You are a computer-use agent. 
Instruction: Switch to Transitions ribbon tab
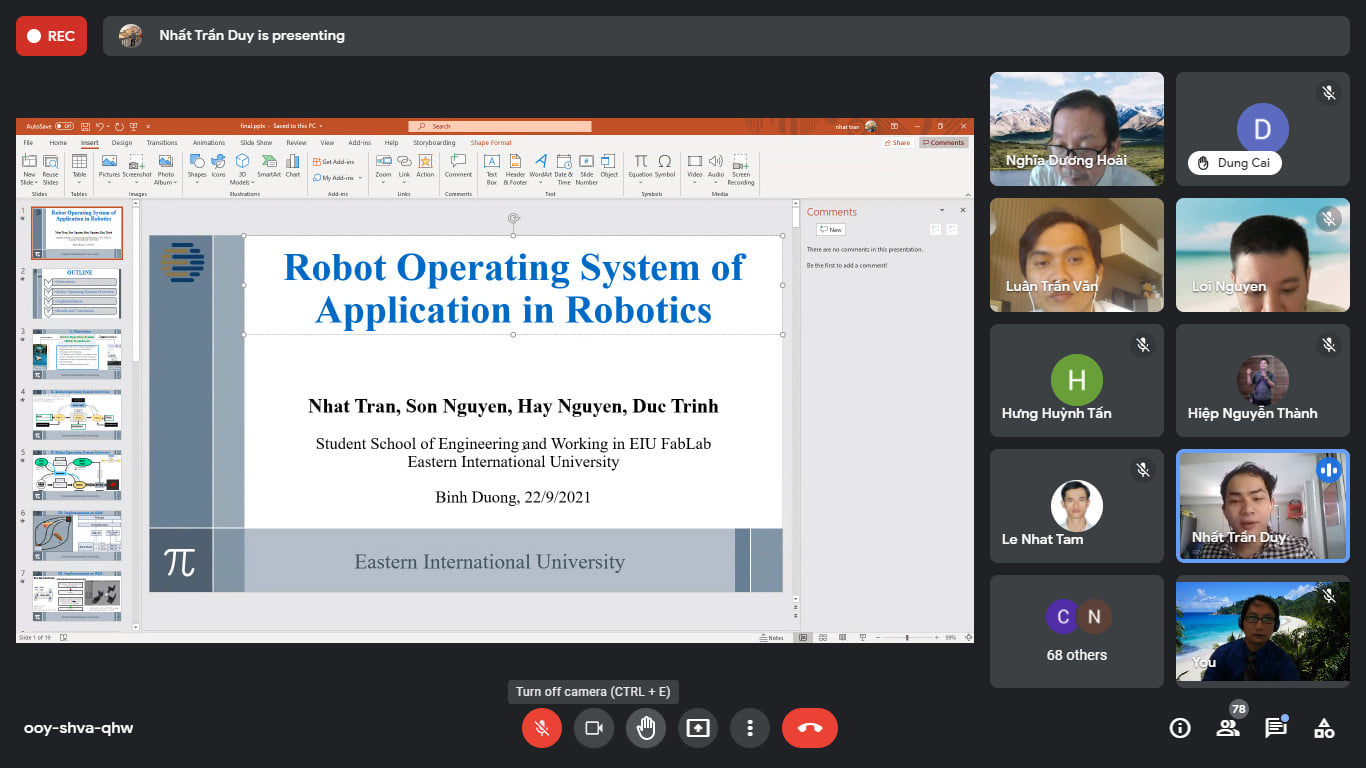[161, 143]
